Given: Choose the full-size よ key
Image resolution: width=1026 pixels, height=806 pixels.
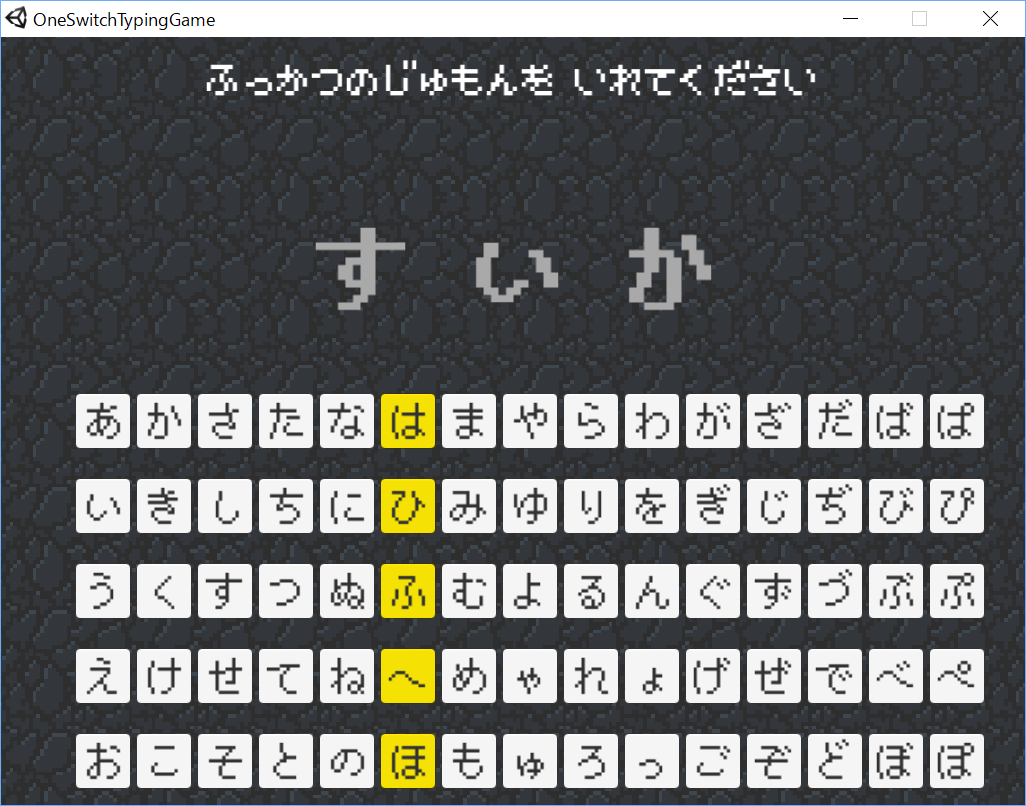Looking at the screenshot, I should pos(530,591).
